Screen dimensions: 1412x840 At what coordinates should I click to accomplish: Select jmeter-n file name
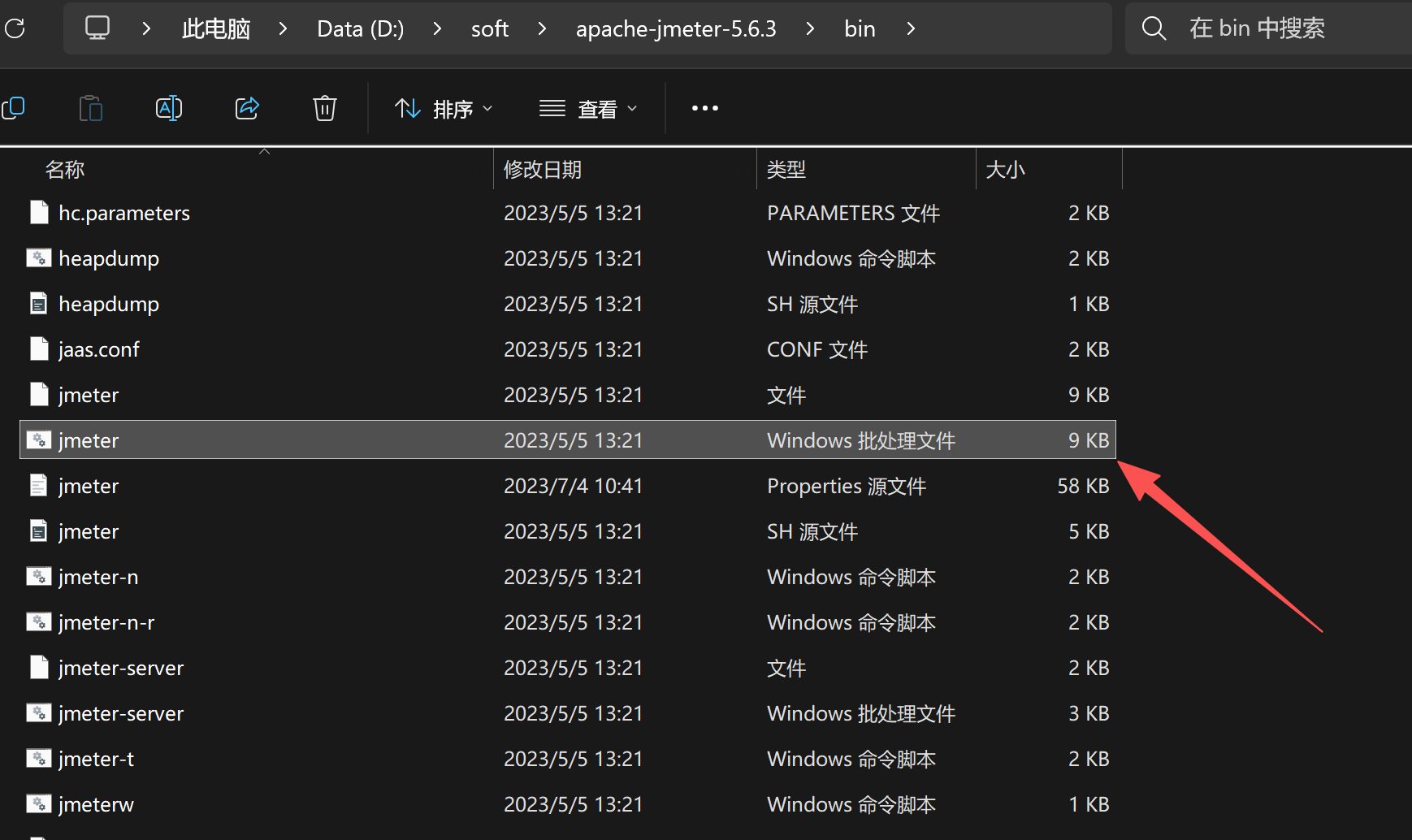click(98, 577)
